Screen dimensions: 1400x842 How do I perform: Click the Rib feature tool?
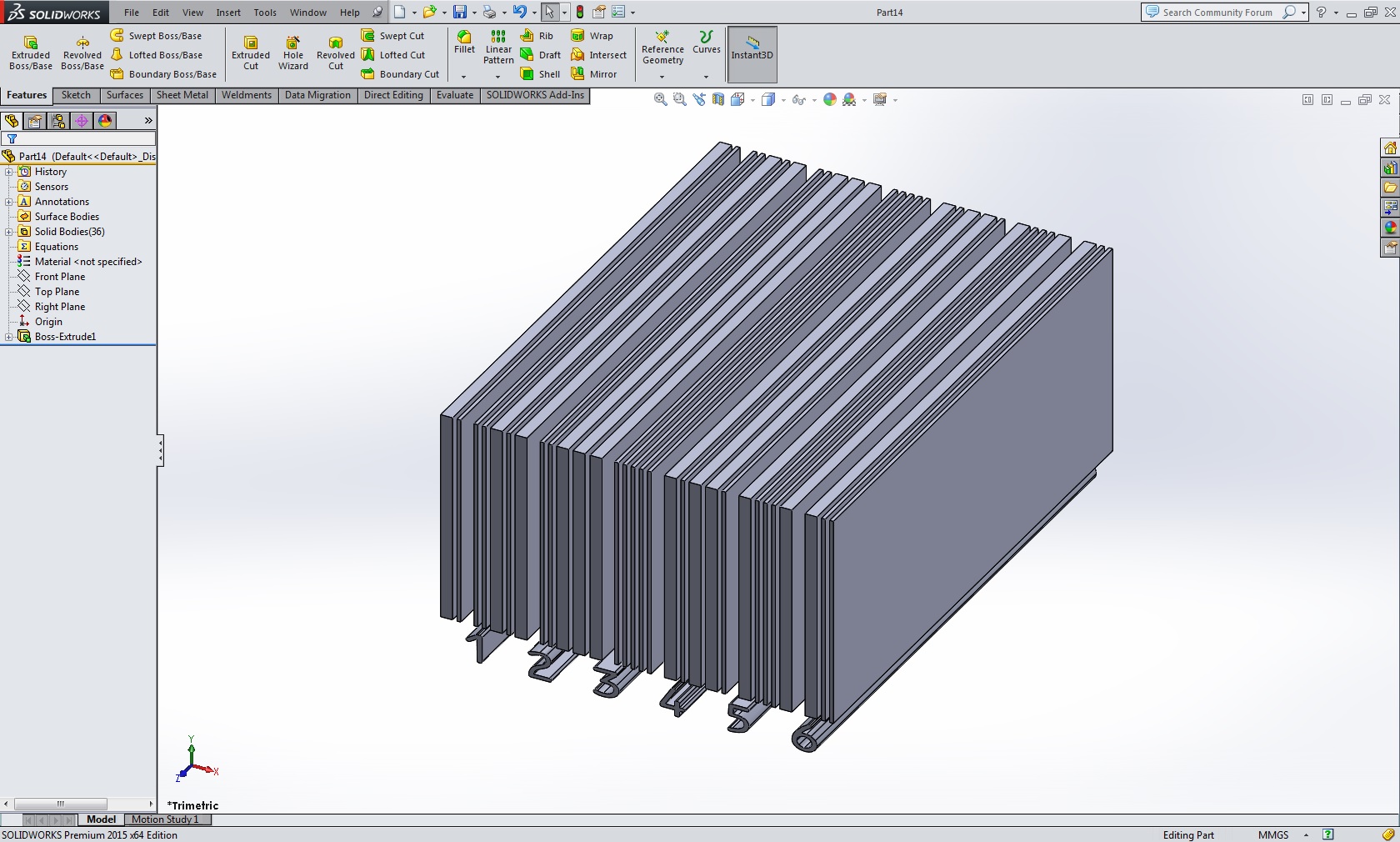pos(537,36)
